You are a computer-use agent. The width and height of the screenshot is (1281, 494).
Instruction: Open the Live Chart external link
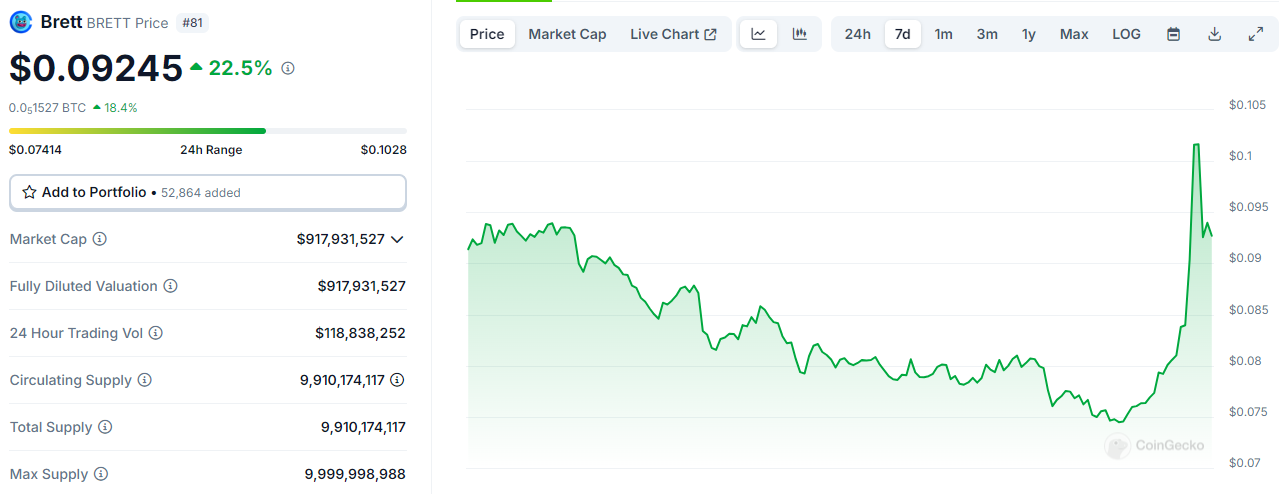(673, 34)
